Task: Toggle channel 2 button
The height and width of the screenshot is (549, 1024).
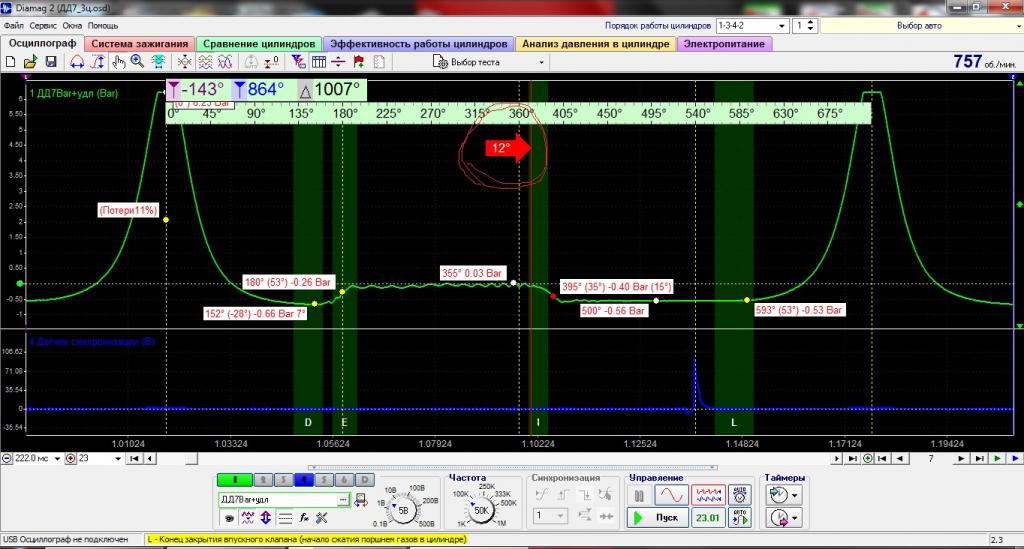Action: click(x=263, y=480)
